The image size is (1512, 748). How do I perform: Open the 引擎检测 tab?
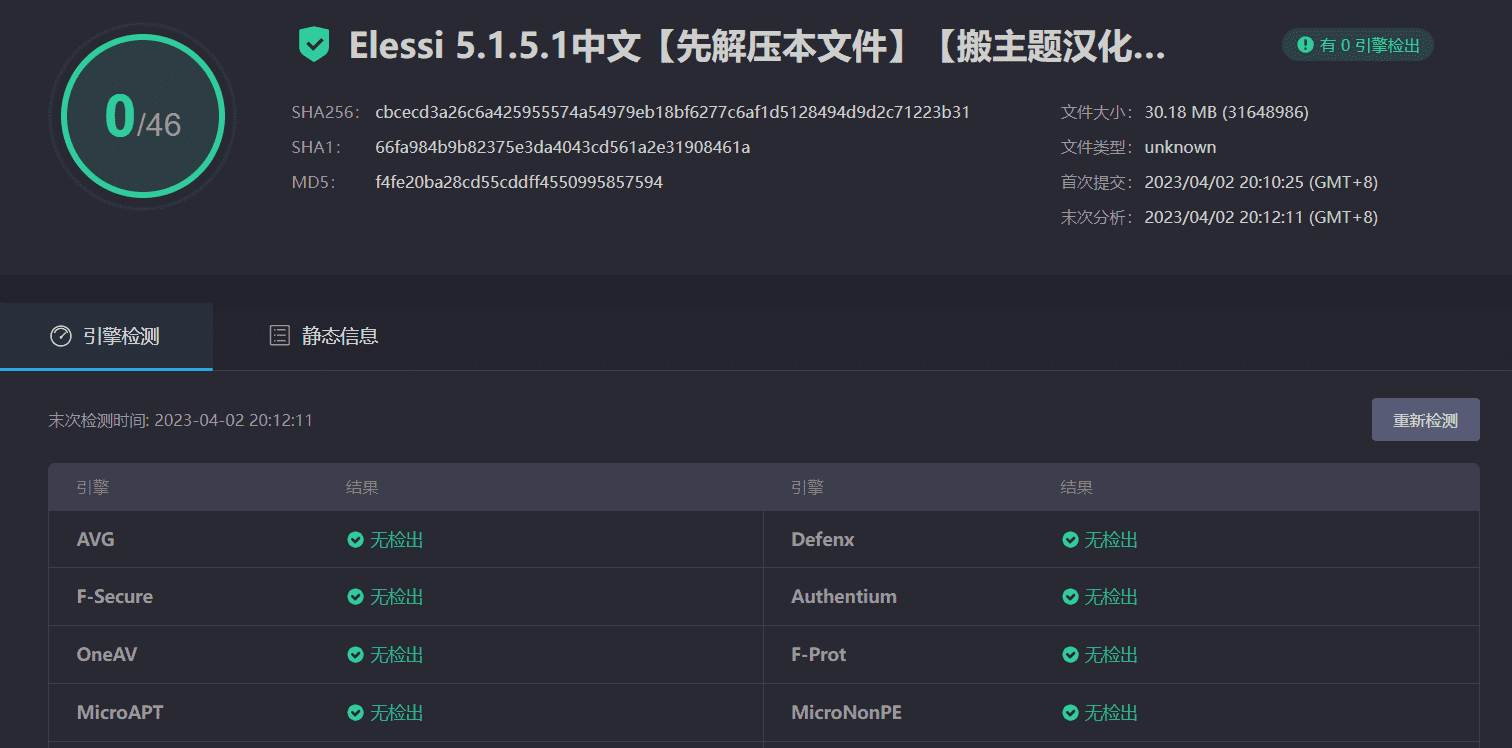pos(106,336)
